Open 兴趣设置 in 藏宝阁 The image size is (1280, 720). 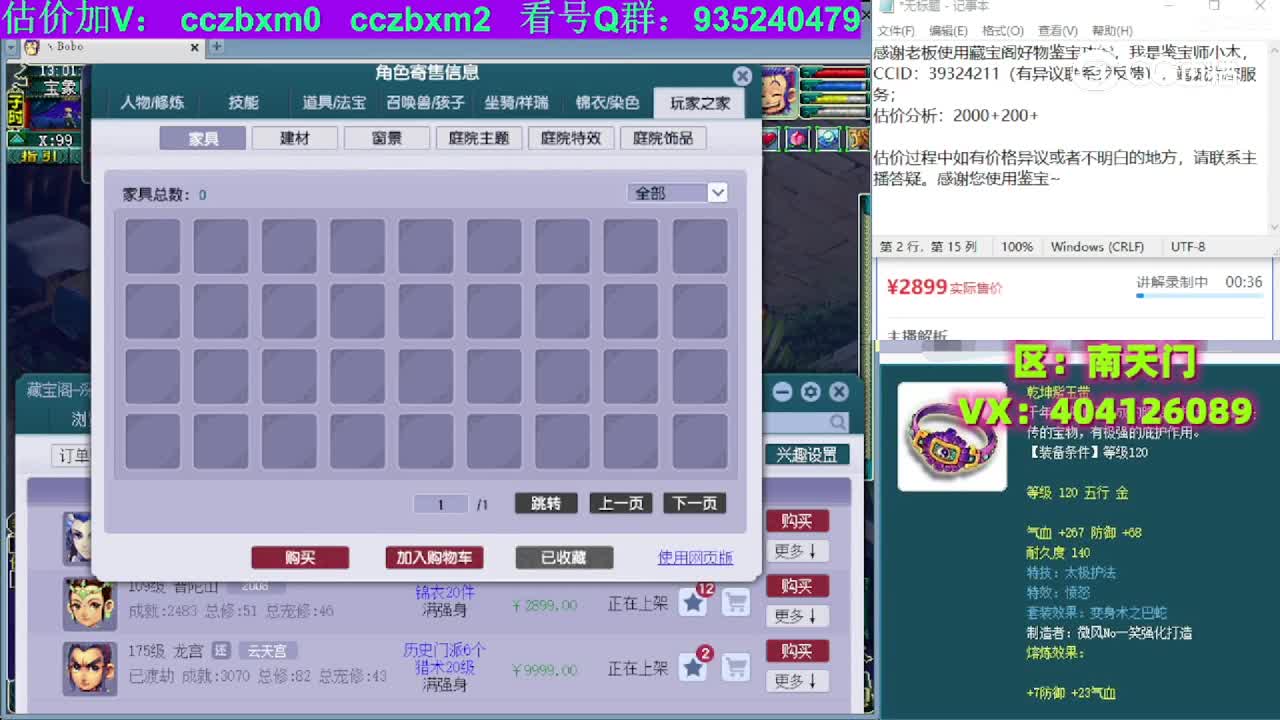[807, 455]
